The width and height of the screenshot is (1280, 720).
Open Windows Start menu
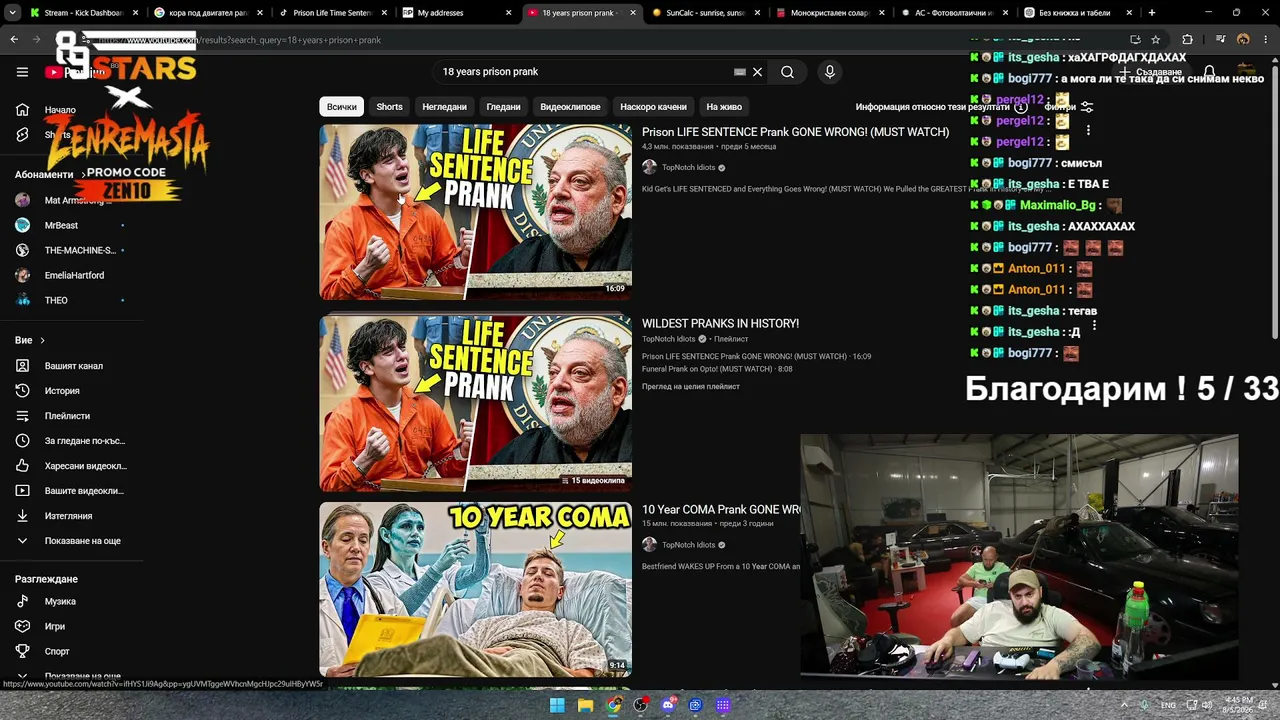pos(557,705)
